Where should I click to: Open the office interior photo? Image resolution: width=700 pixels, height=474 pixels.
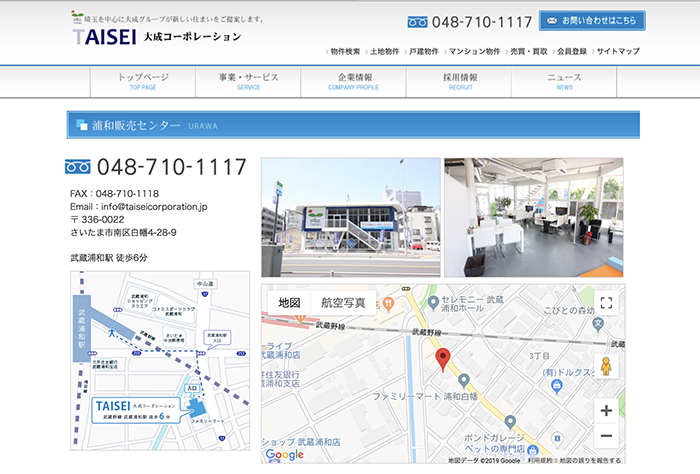533,217
